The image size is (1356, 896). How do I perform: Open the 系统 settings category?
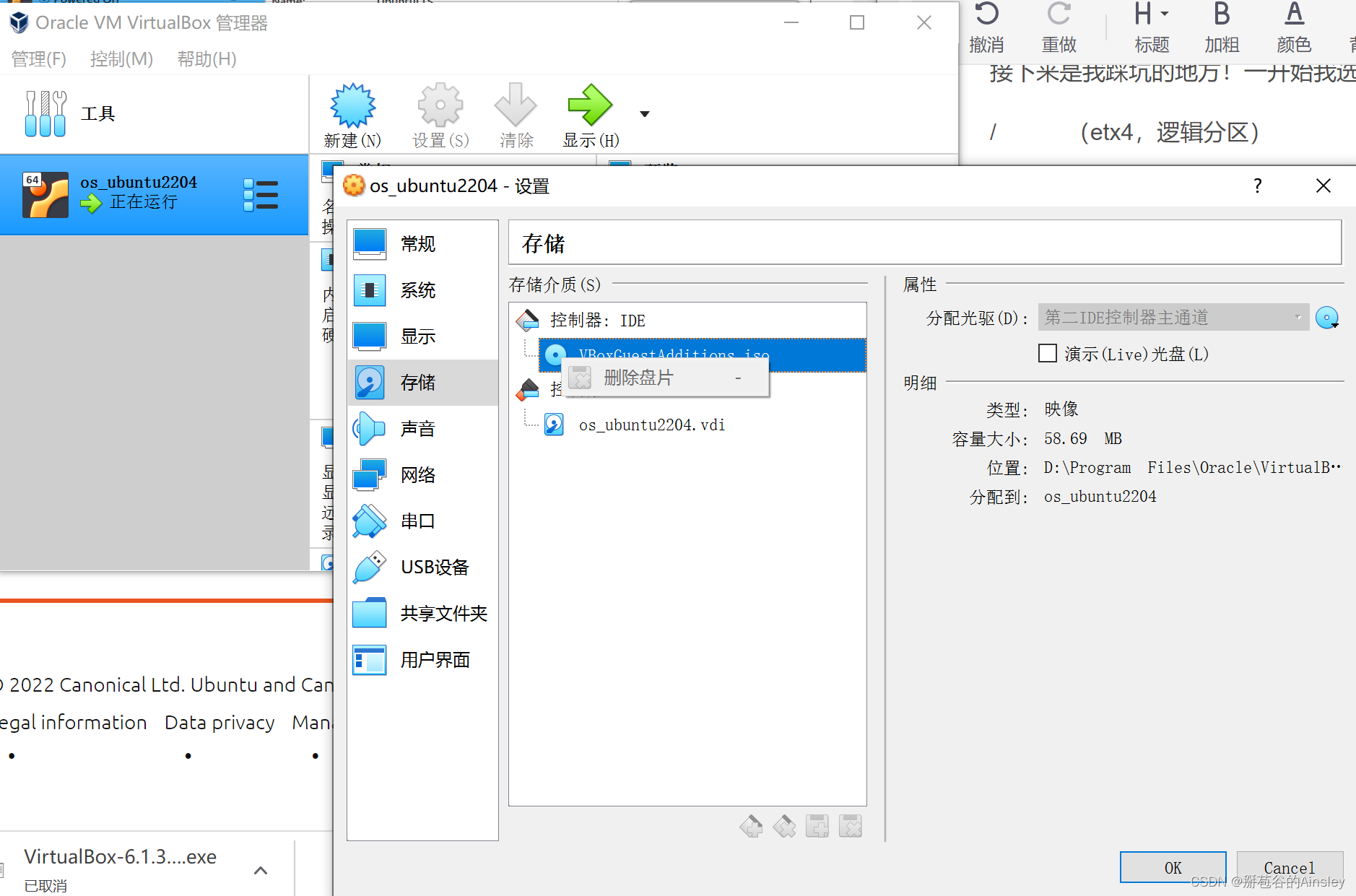pos(423,290)
